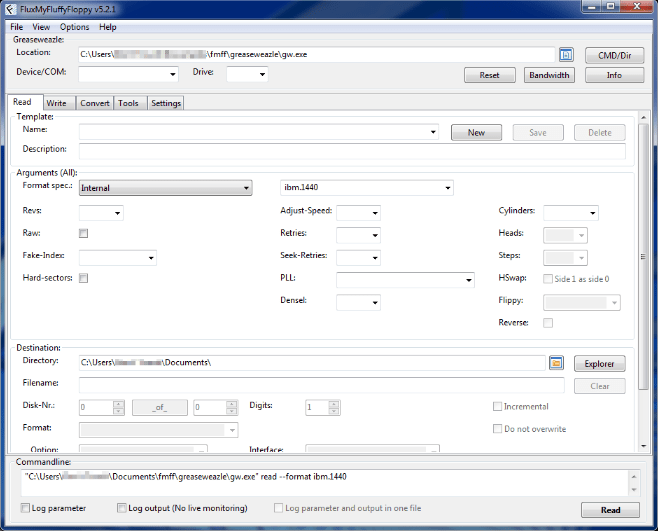This screenshot has height=531, width=658.
Task: Expand the ibm.1440 format dropdown
Action: coord(366,188)
